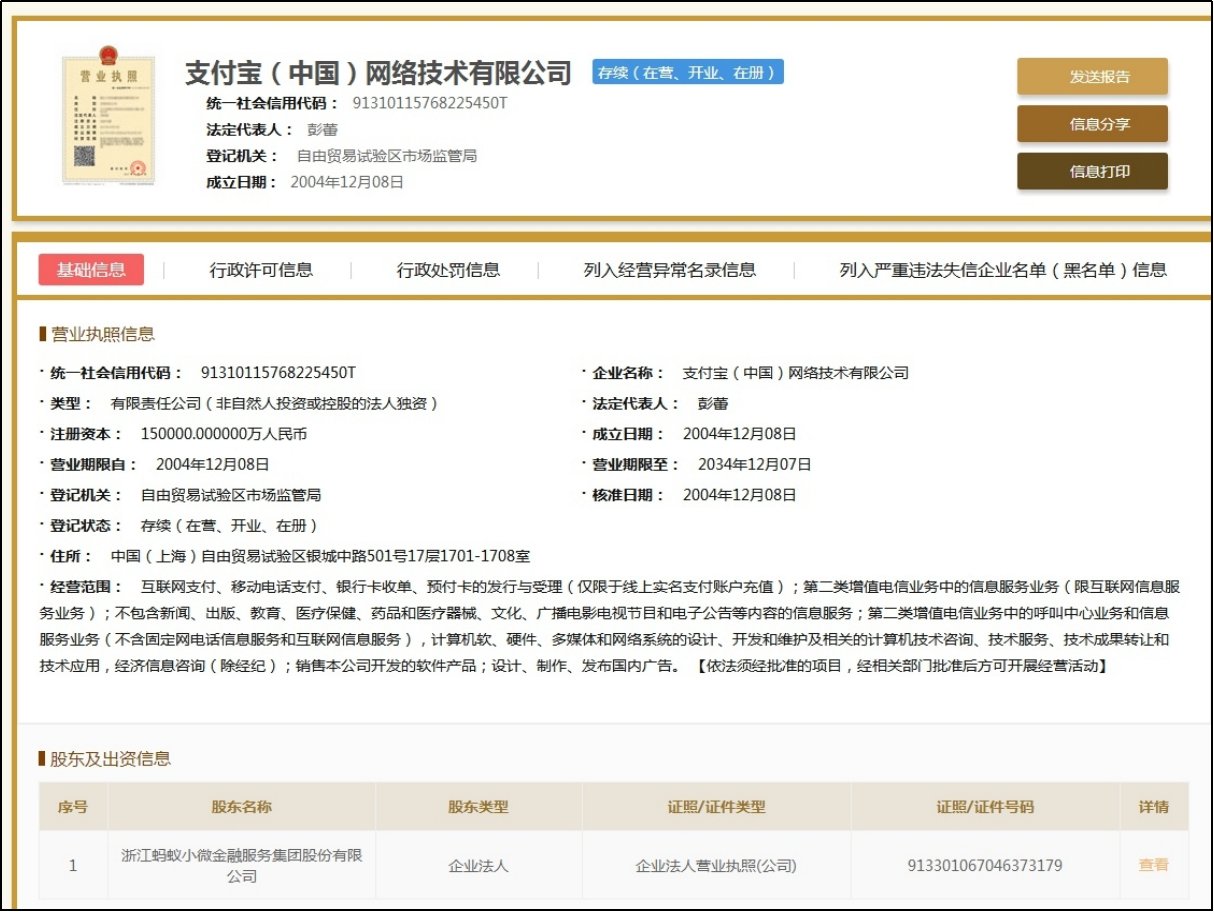Click the 信息打印 button

1092,171
